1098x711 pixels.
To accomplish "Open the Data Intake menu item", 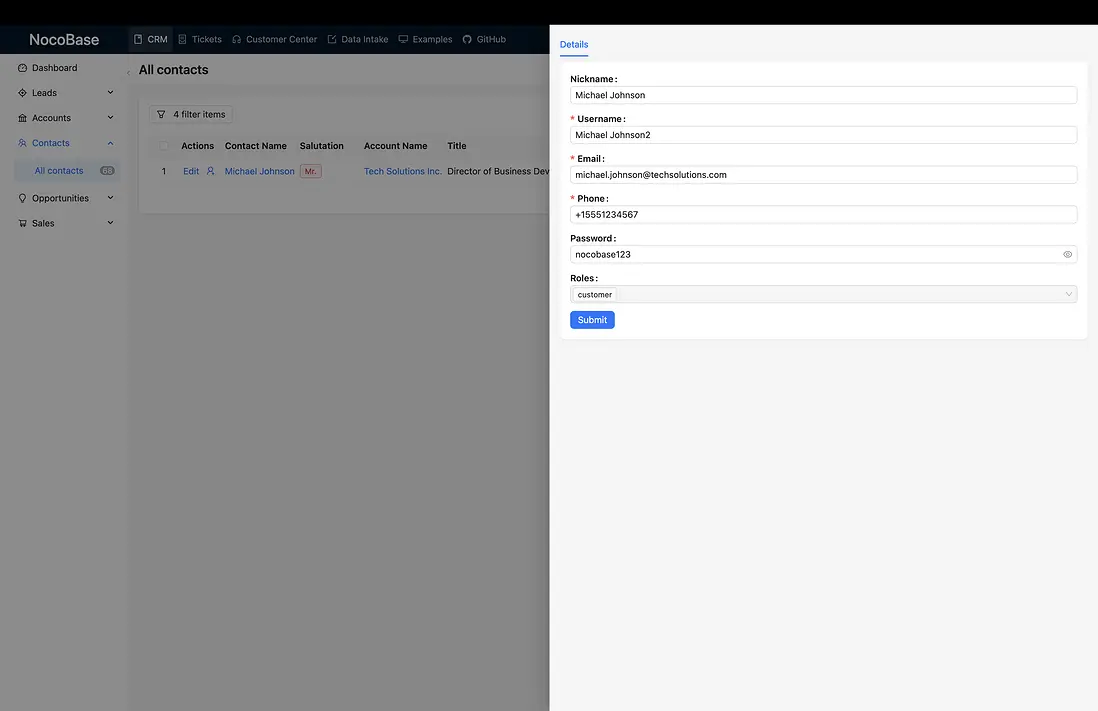I will 361,39.
